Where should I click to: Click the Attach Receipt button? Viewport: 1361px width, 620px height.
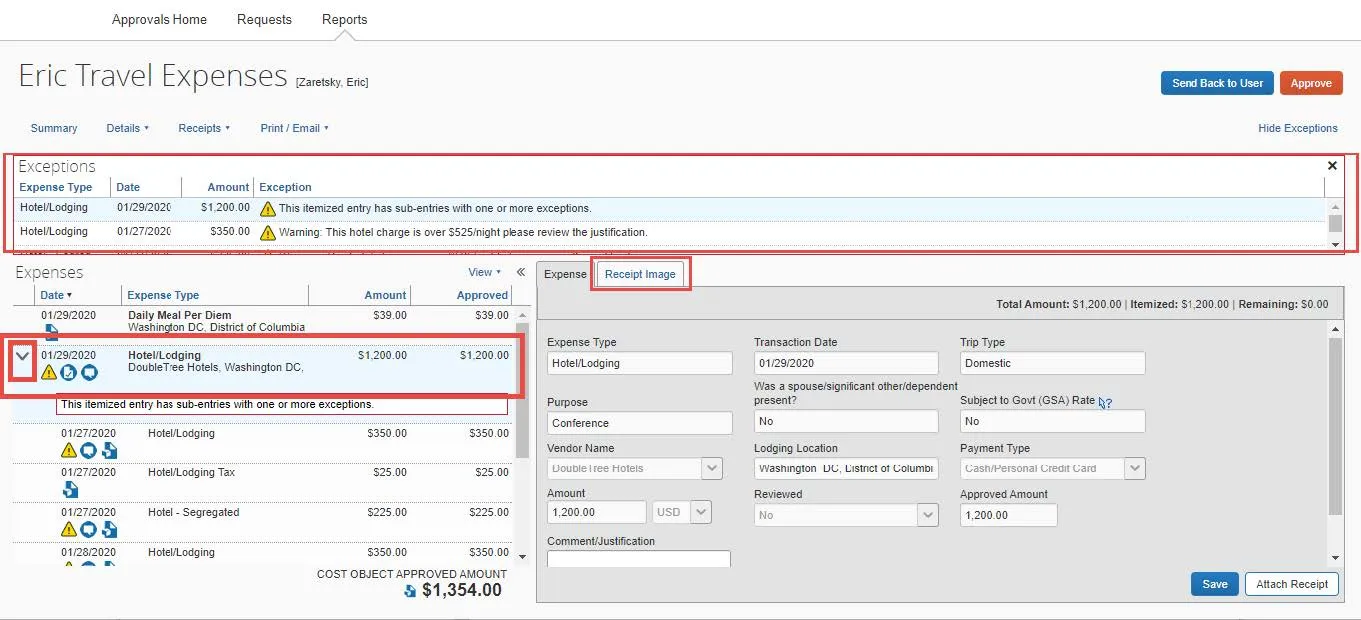coord(1292,584)
